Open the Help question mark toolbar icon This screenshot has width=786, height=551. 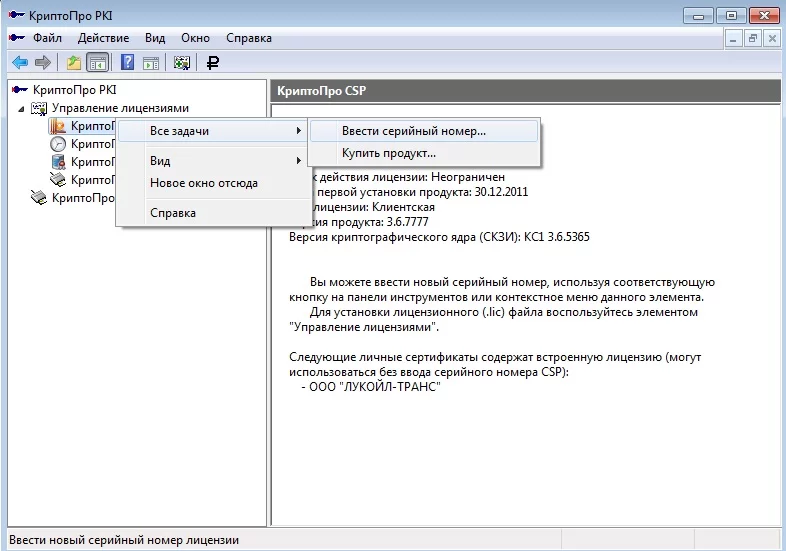pos(127,63)
